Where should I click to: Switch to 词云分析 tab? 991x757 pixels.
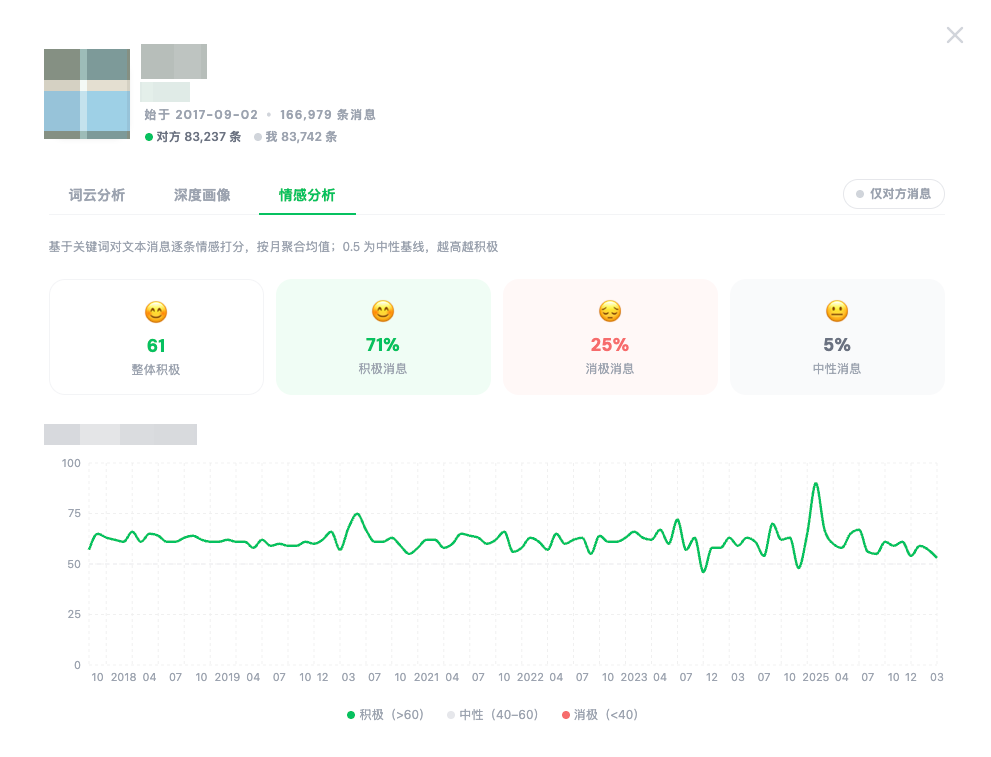97,195
